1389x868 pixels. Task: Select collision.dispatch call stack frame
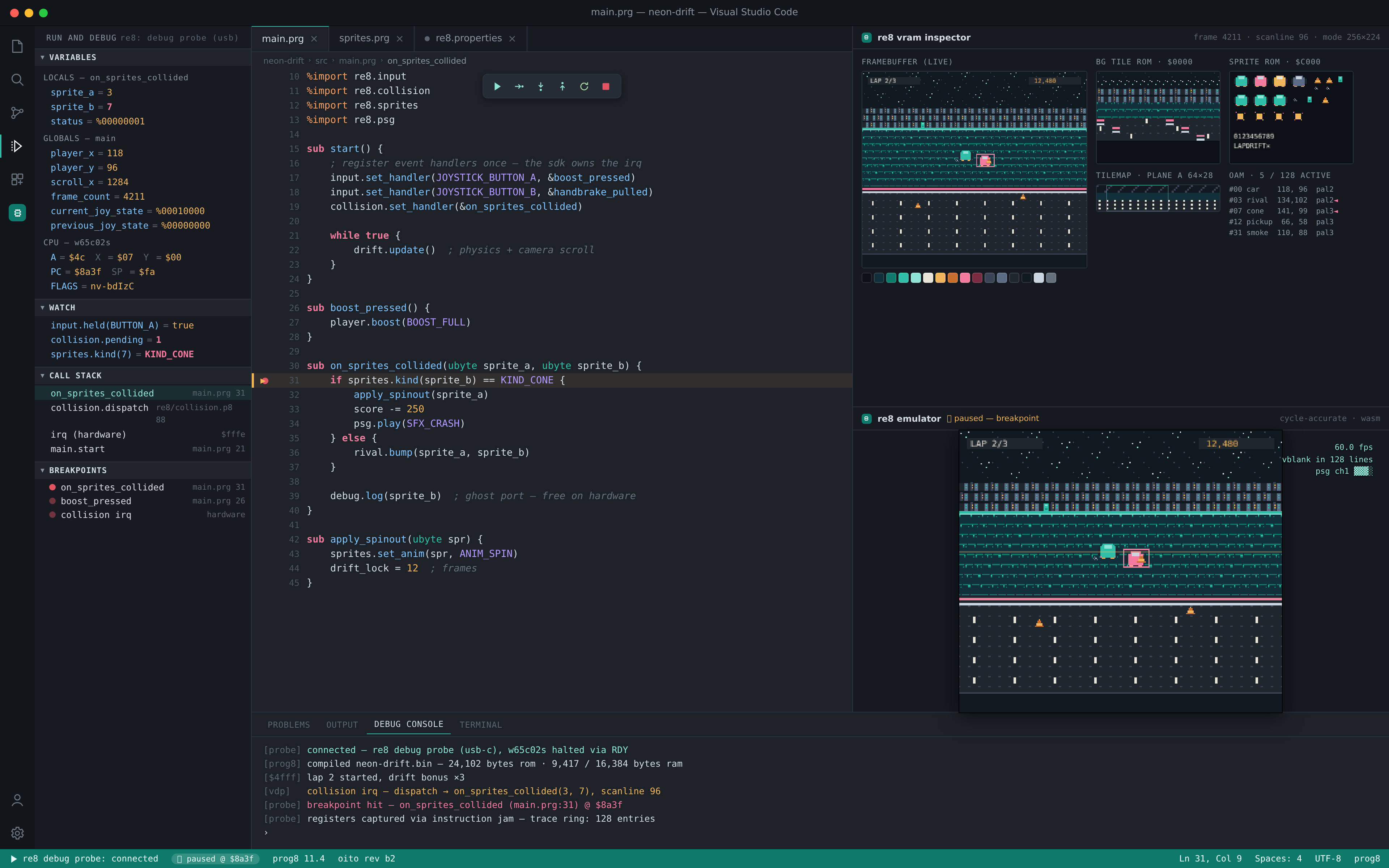coord(143,413)
